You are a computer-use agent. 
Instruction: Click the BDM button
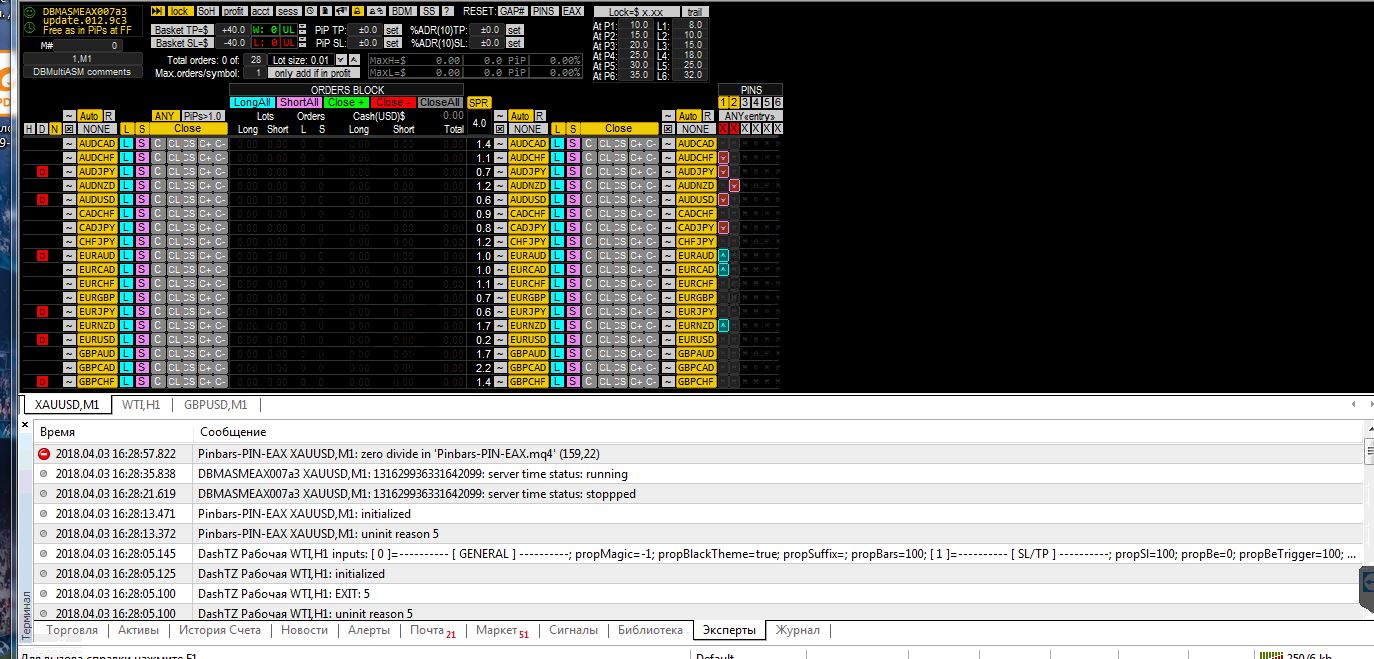click(x=402, y=11)
